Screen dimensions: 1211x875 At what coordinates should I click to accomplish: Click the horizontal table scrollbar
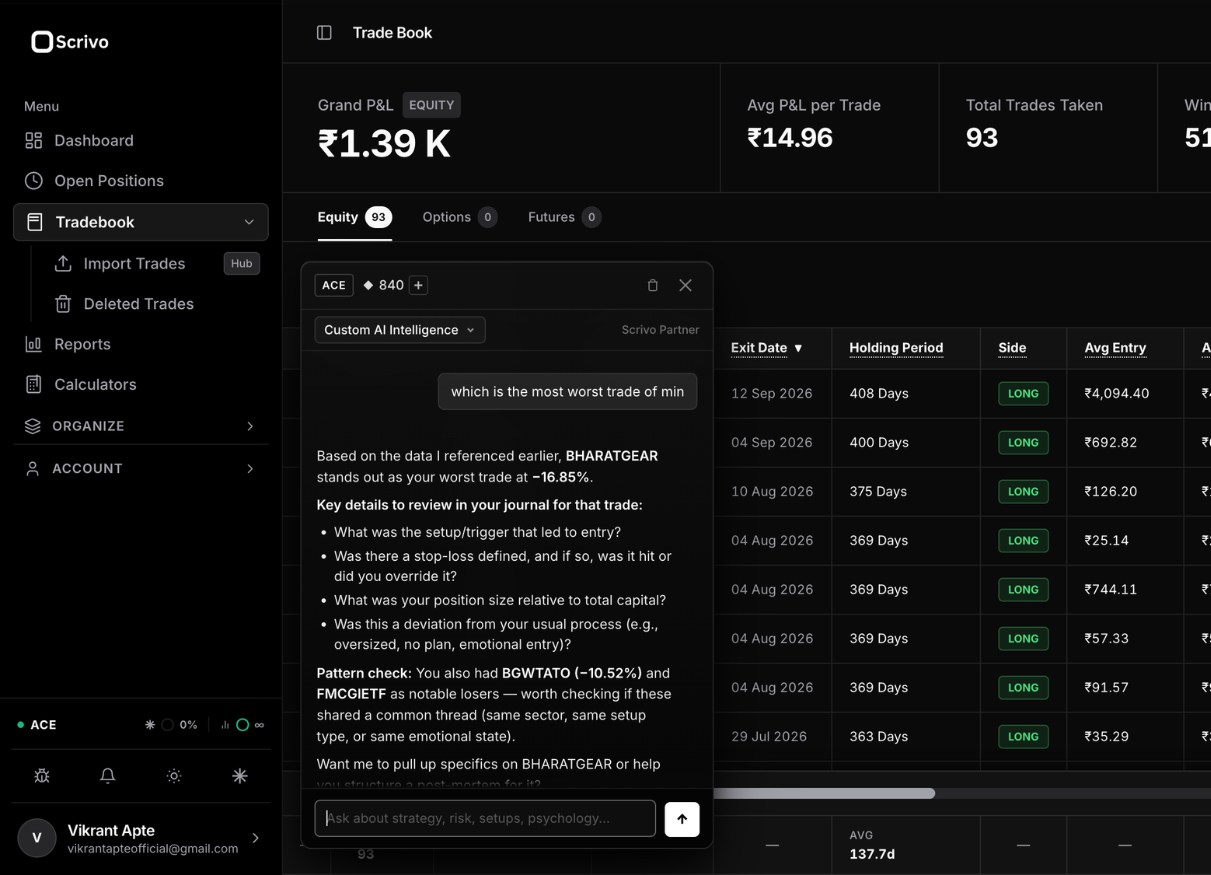[x=824, y=793]
